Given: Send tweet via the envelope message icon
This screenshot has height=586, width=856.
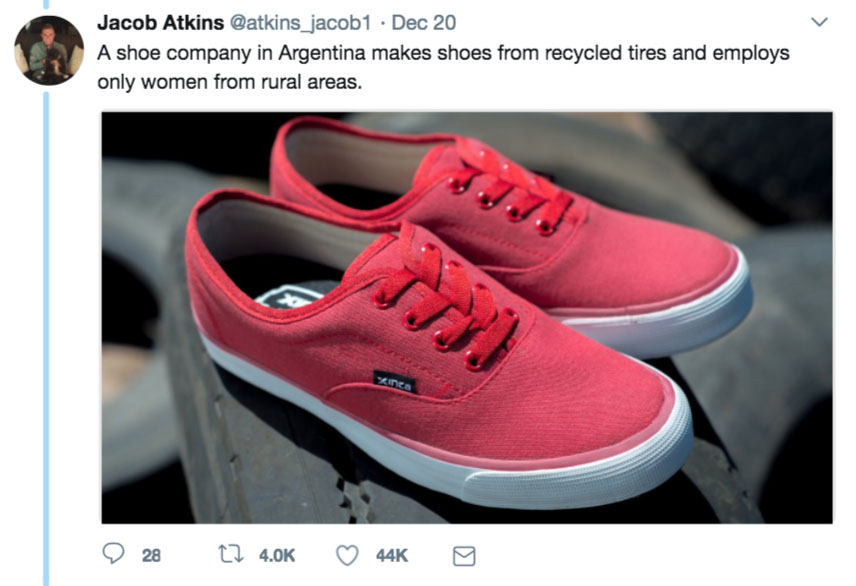Looking at the screenshot, I should point(465,554).
